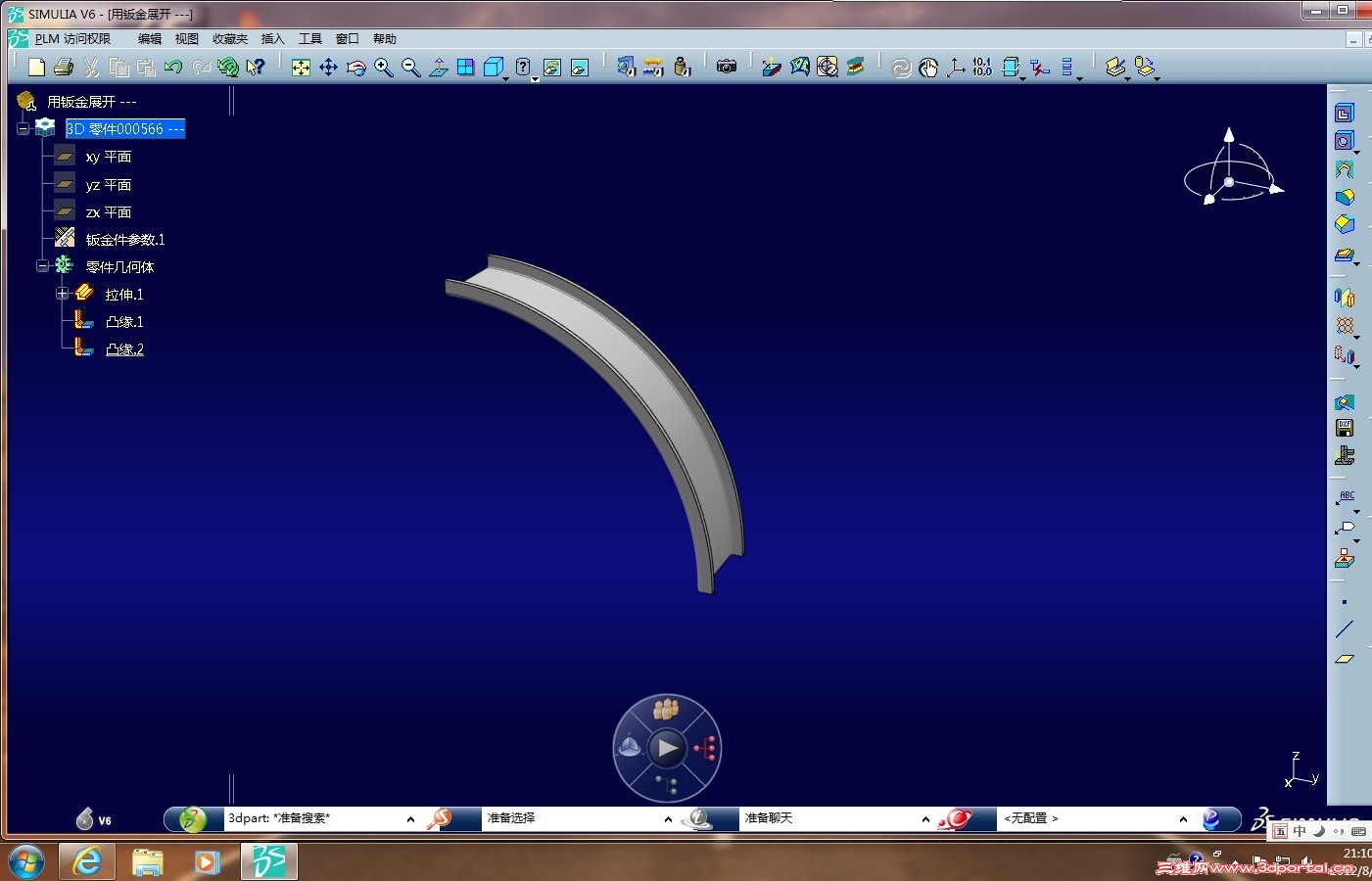
Task: Open the 收藏夹 menu
Action: tap(230, 39)
